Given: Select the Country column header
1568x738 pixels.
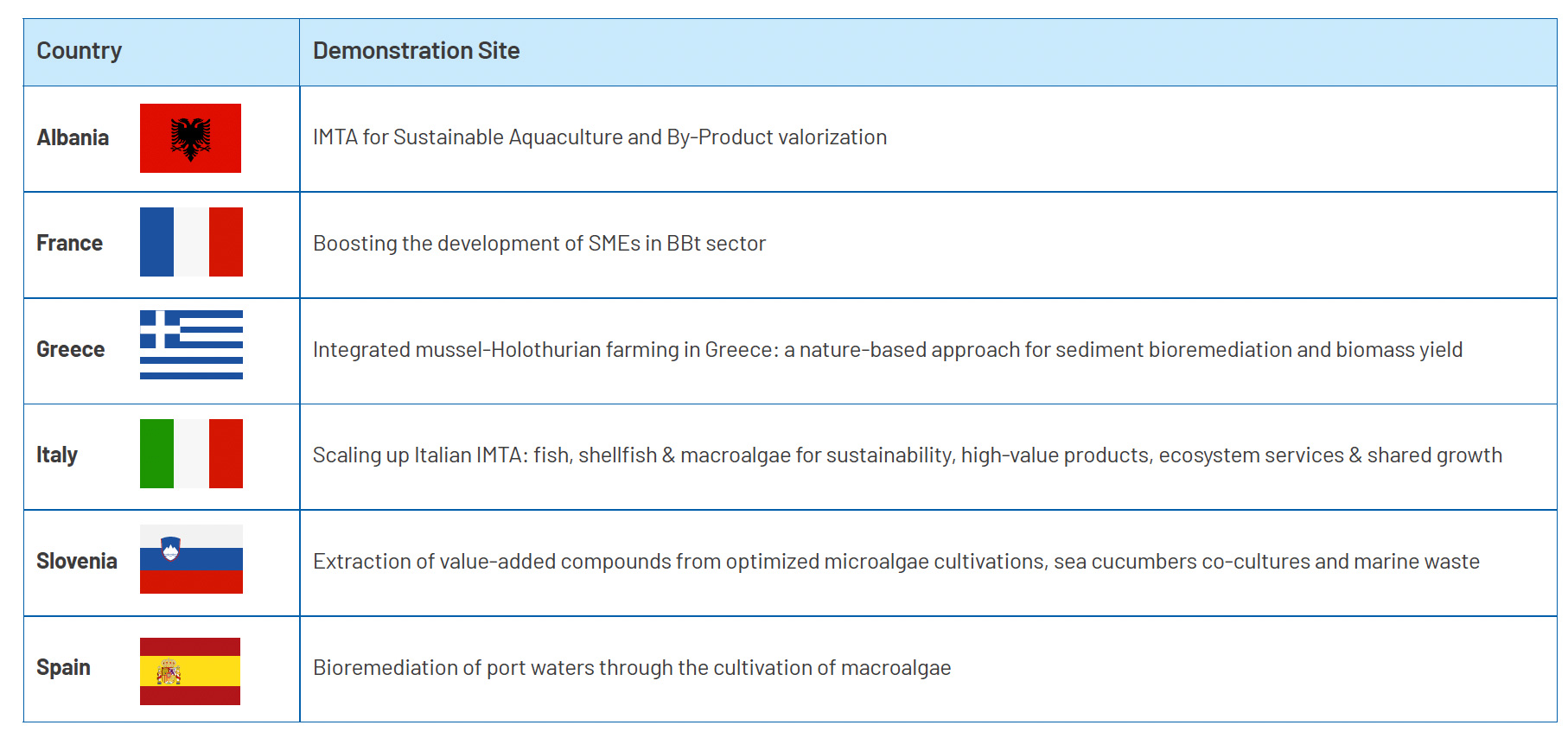Looking at the screenshot, I should (x=80, y=51).
